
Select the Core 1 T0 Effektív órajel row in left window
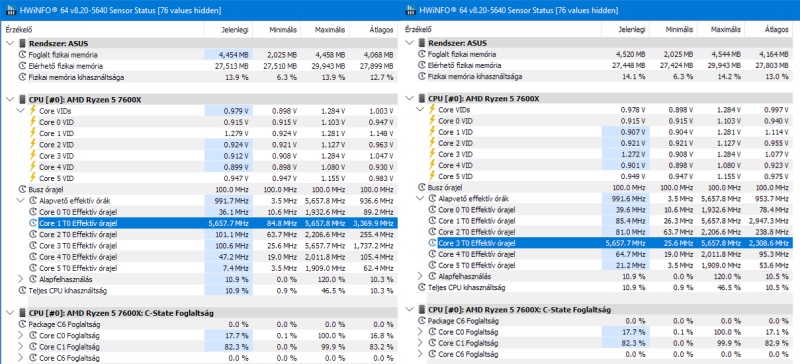point(199,223)
